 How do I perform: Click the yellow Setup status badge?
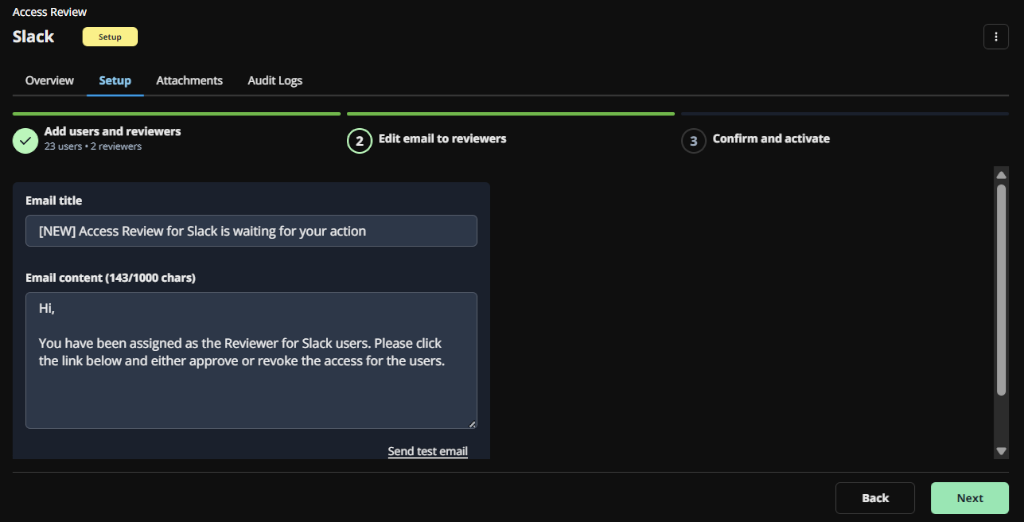[110, 37]
